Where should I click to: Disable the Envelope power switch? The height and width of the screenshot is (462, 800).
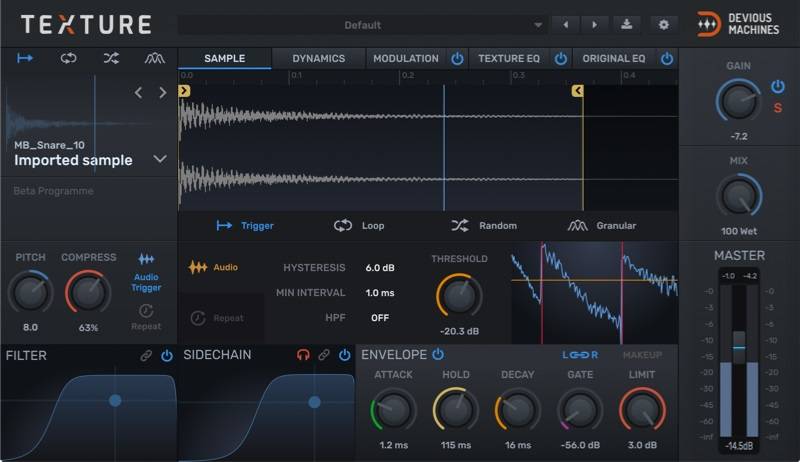[x=438, y=354]
